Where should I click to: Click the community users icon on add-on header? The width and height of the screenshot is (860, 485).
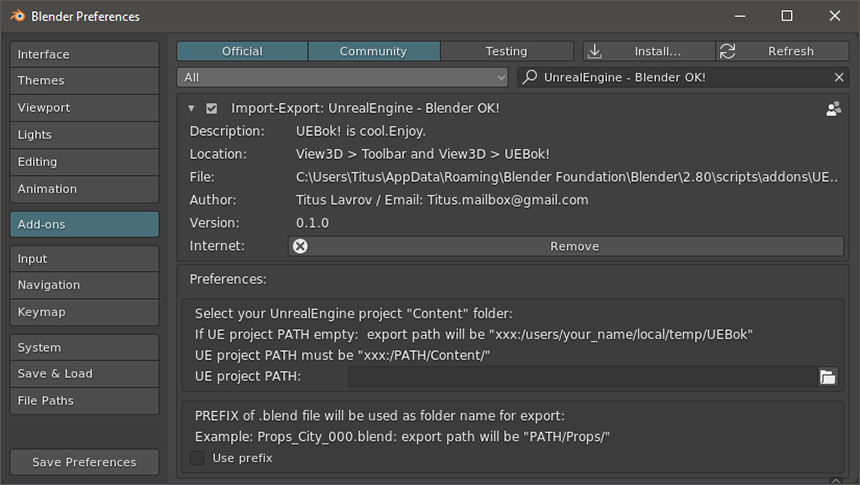833,109
